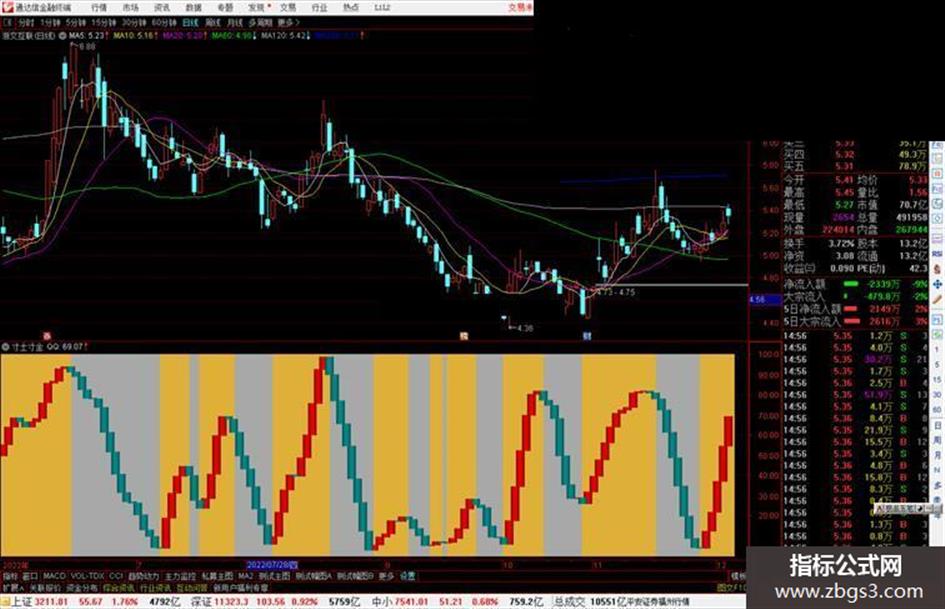Click the N period shortcut in sidebar
This screenshot has height=609, width=945.
(x=937, y=470)
